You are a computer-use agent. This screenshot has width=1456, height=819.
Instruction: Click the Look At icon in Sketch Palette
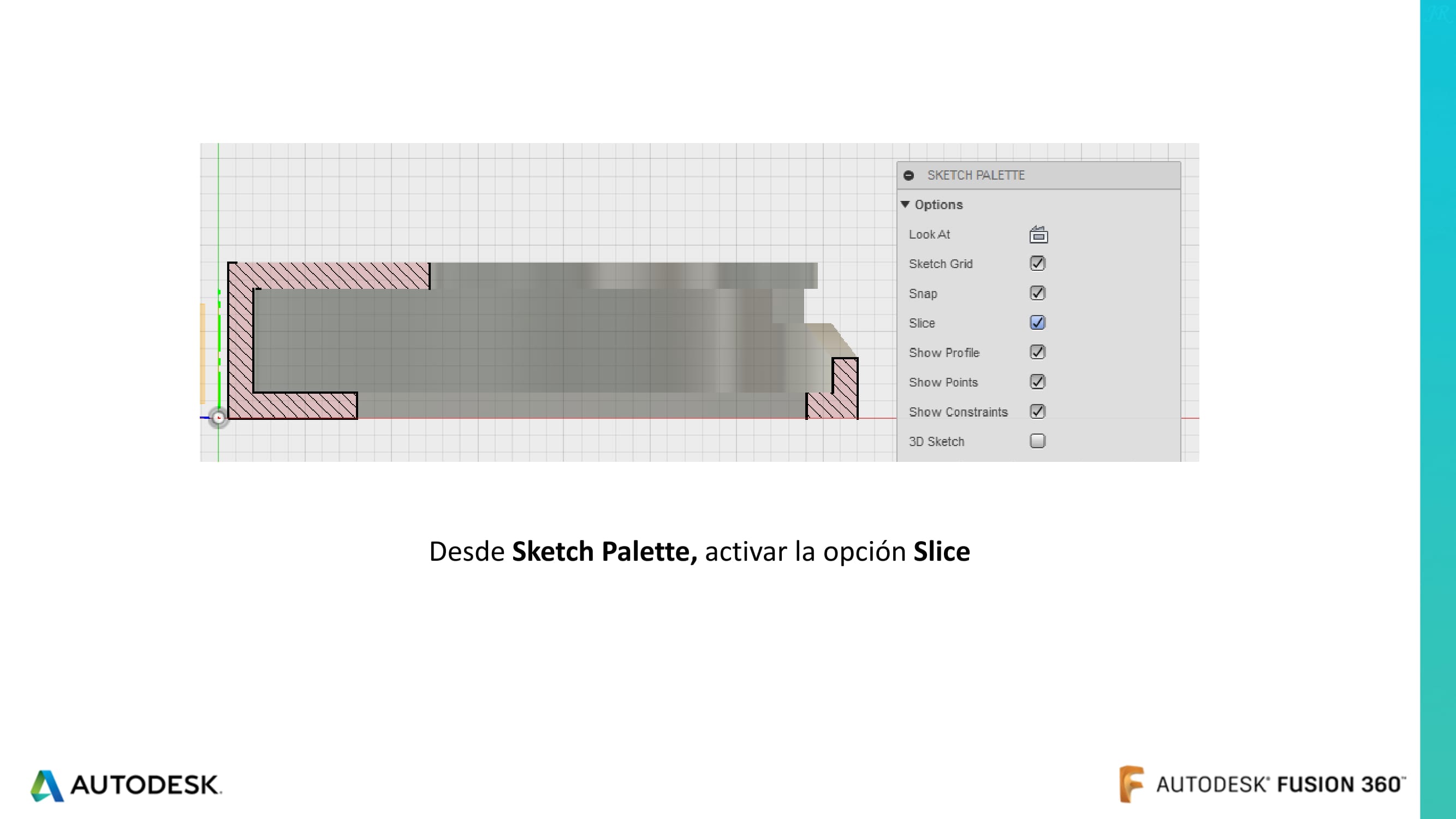[x=1038, y=234]
